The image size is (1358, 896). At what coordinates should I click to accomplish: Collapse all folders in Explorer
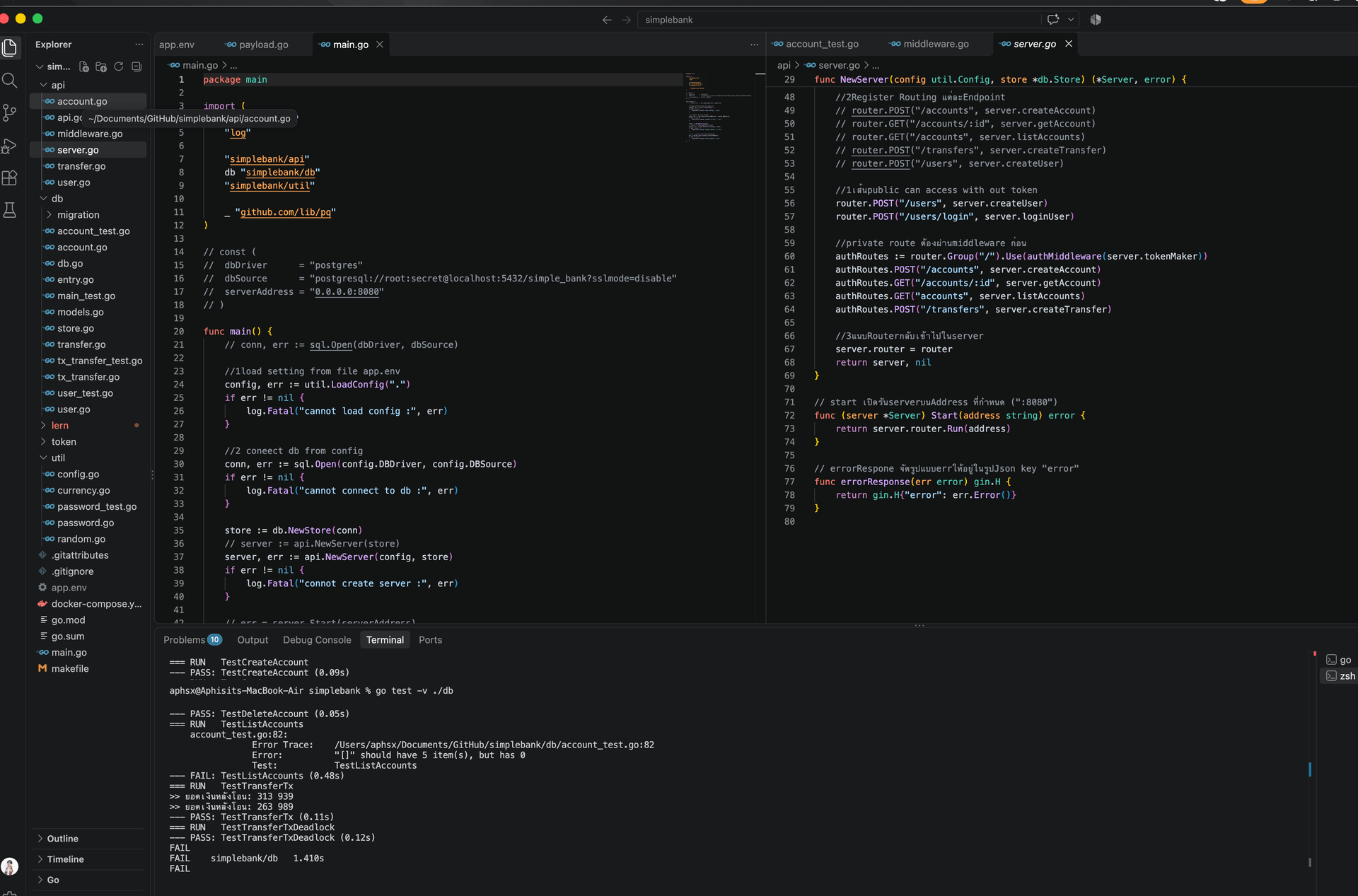(x=137, y=66)
